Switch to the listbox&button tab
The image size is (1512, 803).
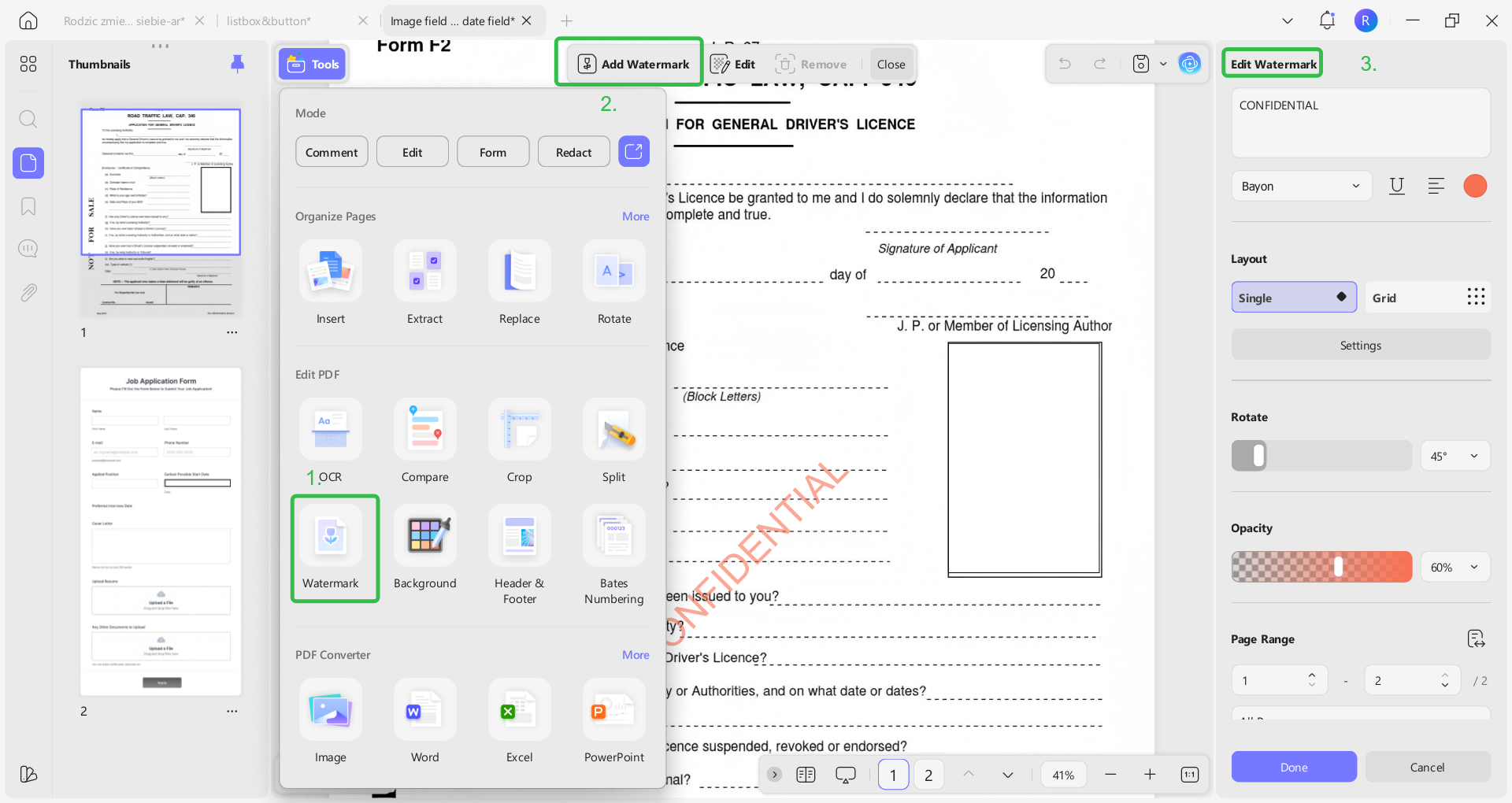point(269,20)
